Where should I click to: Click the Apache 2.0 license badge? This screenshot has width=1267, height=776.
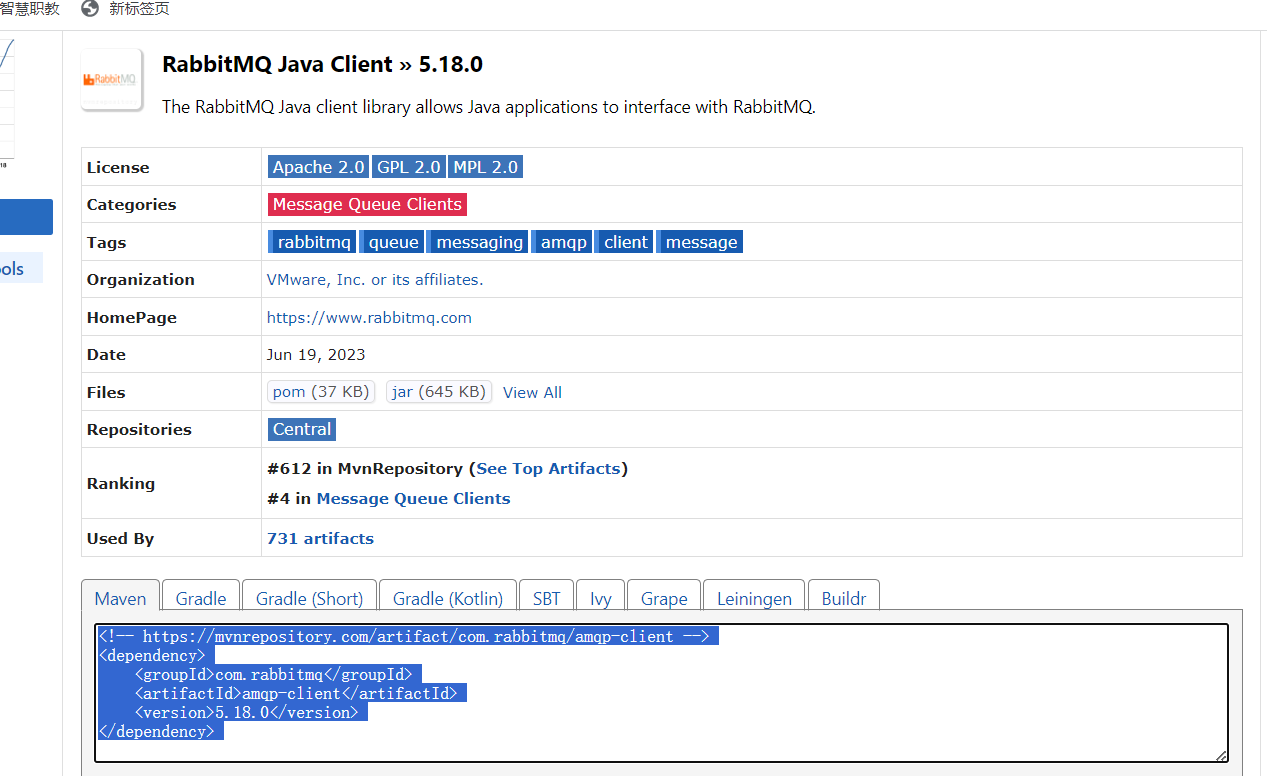[x=318, y=167]
